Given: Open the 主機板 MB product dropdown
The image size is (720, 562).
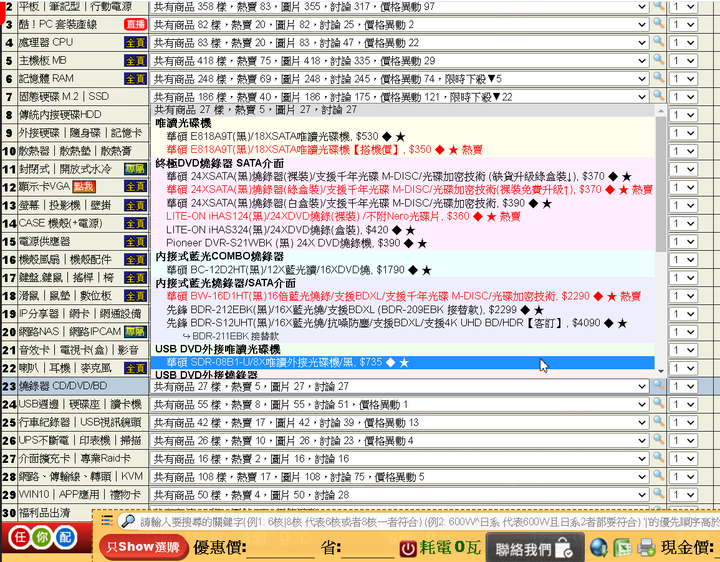Looking at the screenshot, I should [399, 61].
